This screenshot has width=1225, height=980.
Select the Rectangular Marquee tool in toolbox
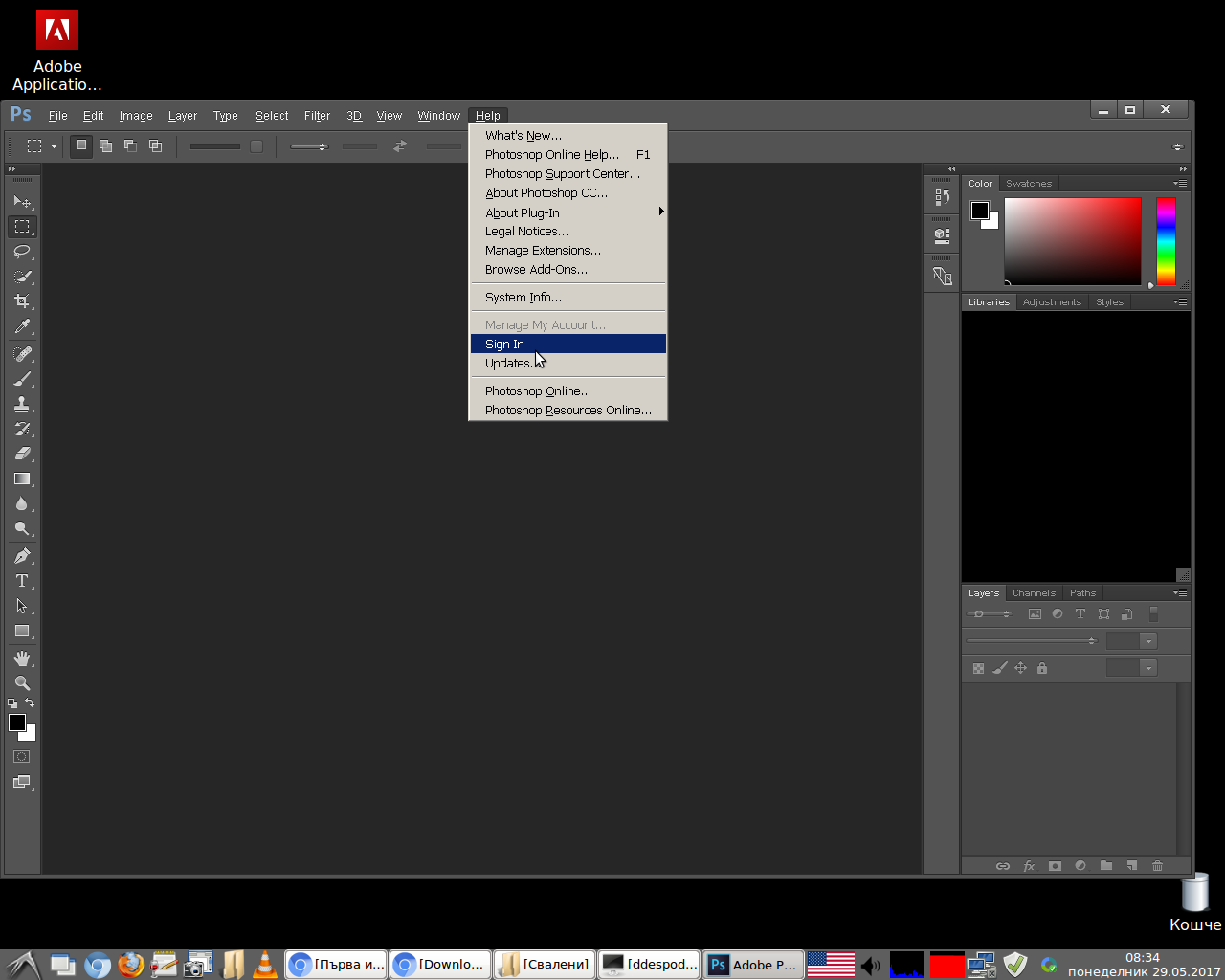coord(22,227)
